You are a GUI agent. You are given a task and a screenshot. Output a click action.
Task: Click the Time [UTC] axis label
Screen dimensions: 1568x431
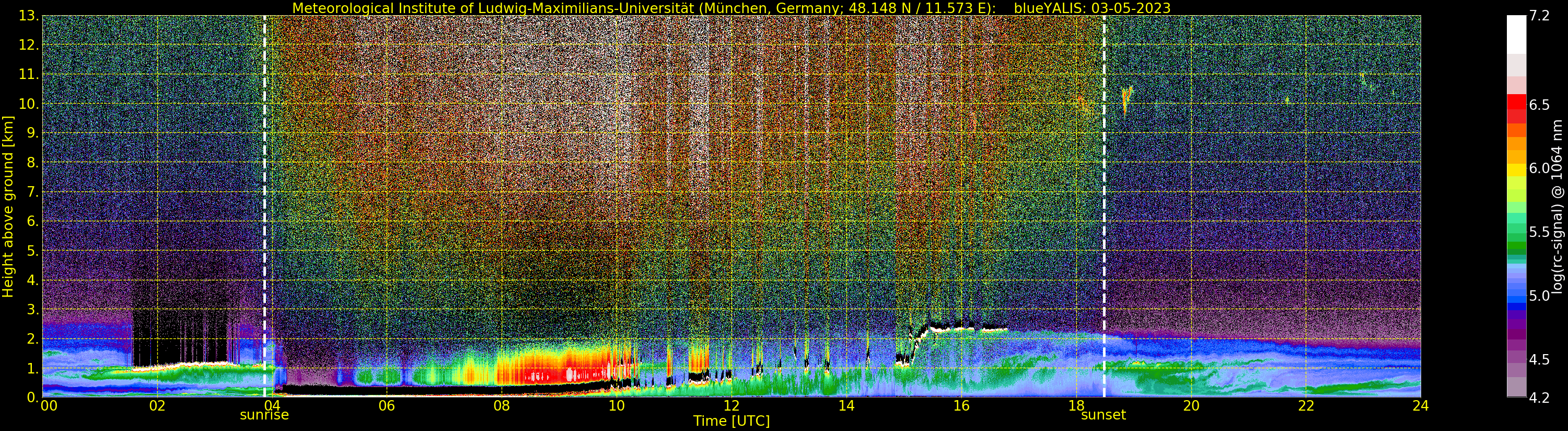(731, 421)
